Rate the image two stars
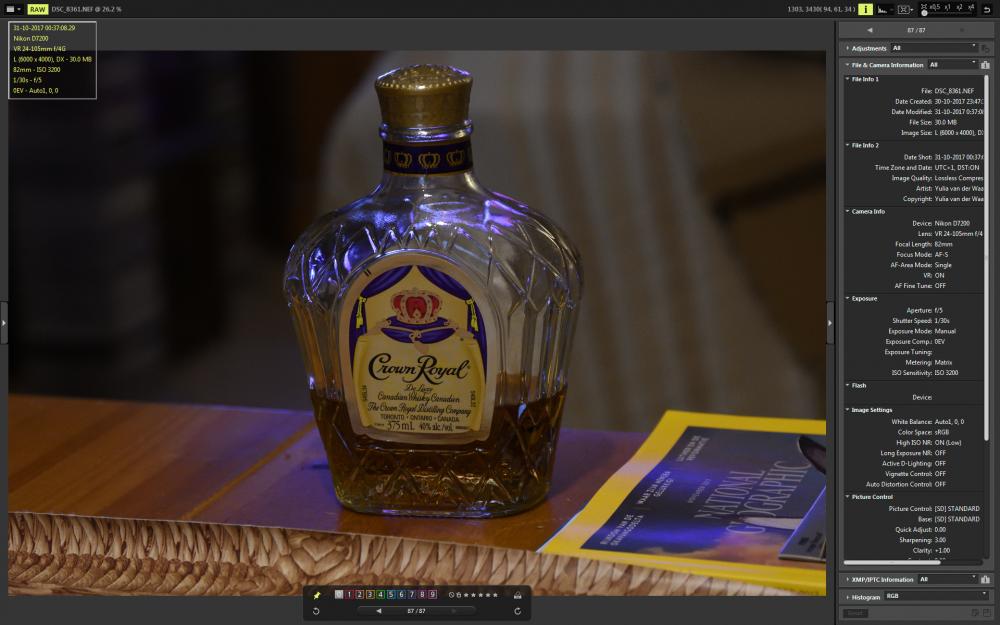This screenshot has height=625, width=1000. (473, 595)
